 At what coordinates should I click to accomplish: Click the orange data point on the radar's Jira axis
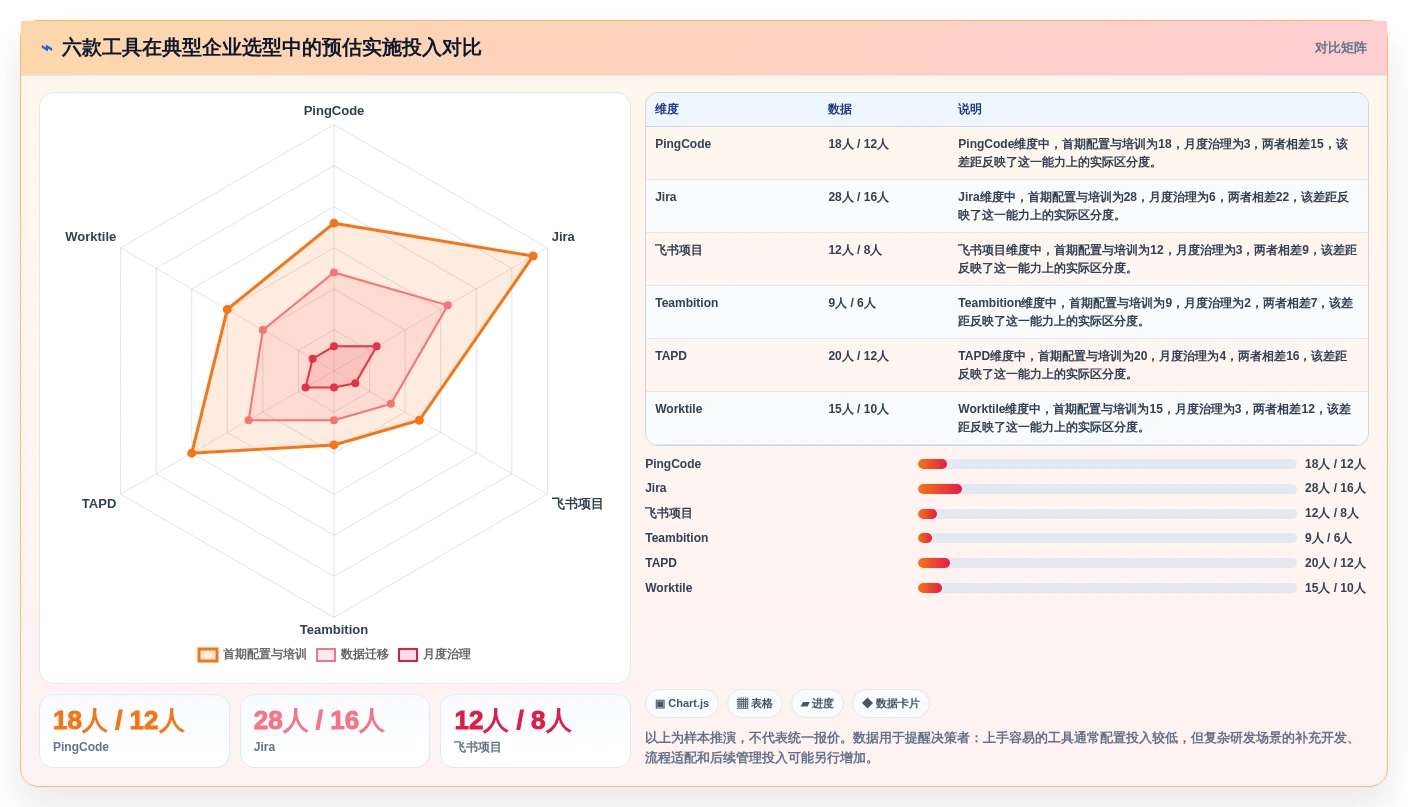[x=533, y=256]
